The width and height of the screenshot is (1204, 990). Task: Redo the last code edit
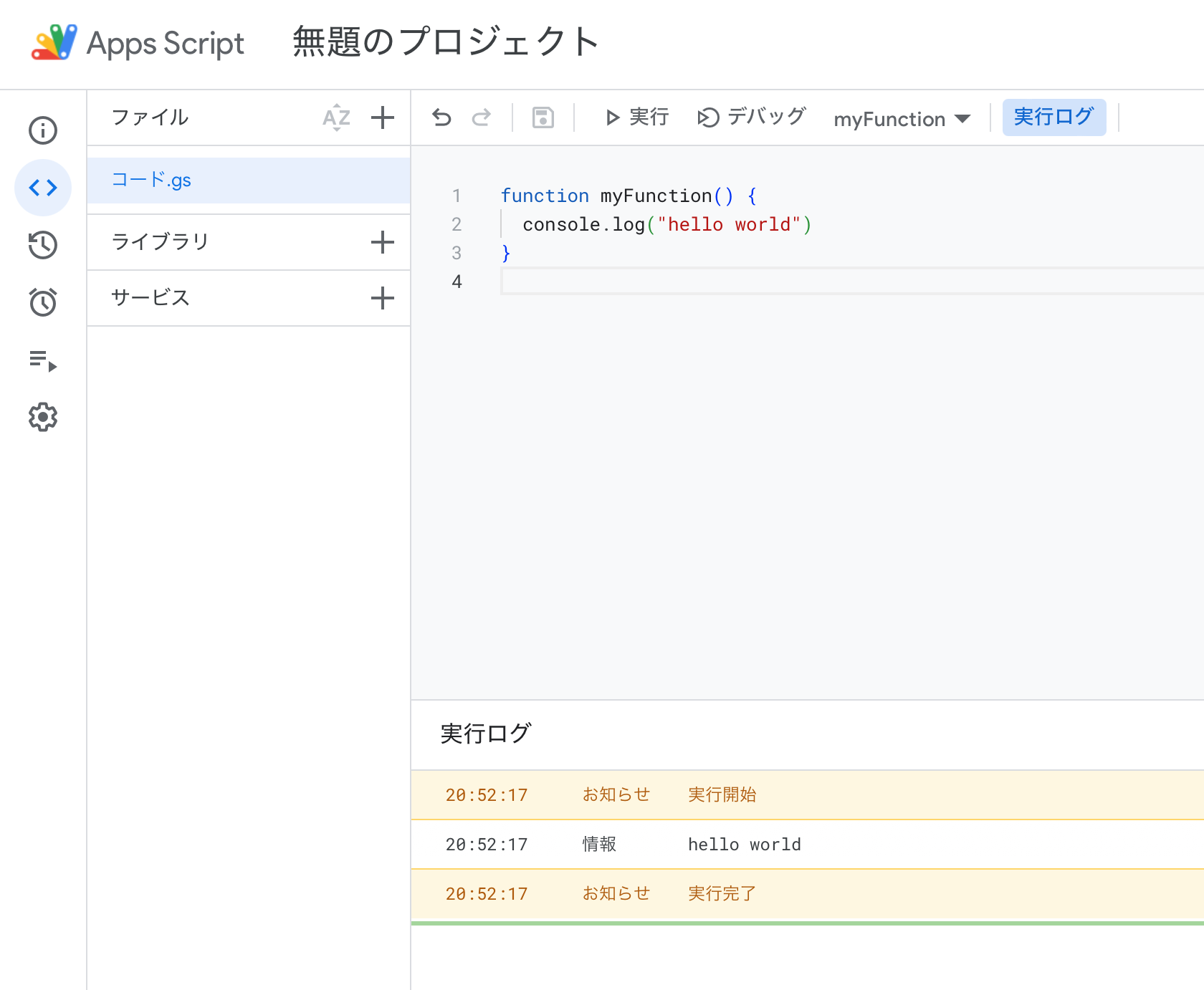click(481, 117)
